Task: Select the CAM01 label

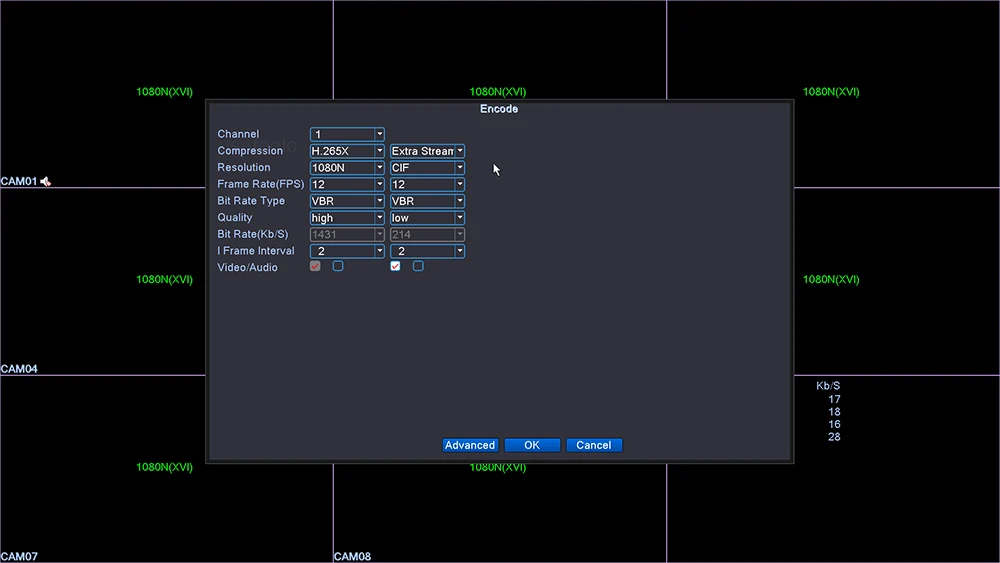Action: pos(19,182)
